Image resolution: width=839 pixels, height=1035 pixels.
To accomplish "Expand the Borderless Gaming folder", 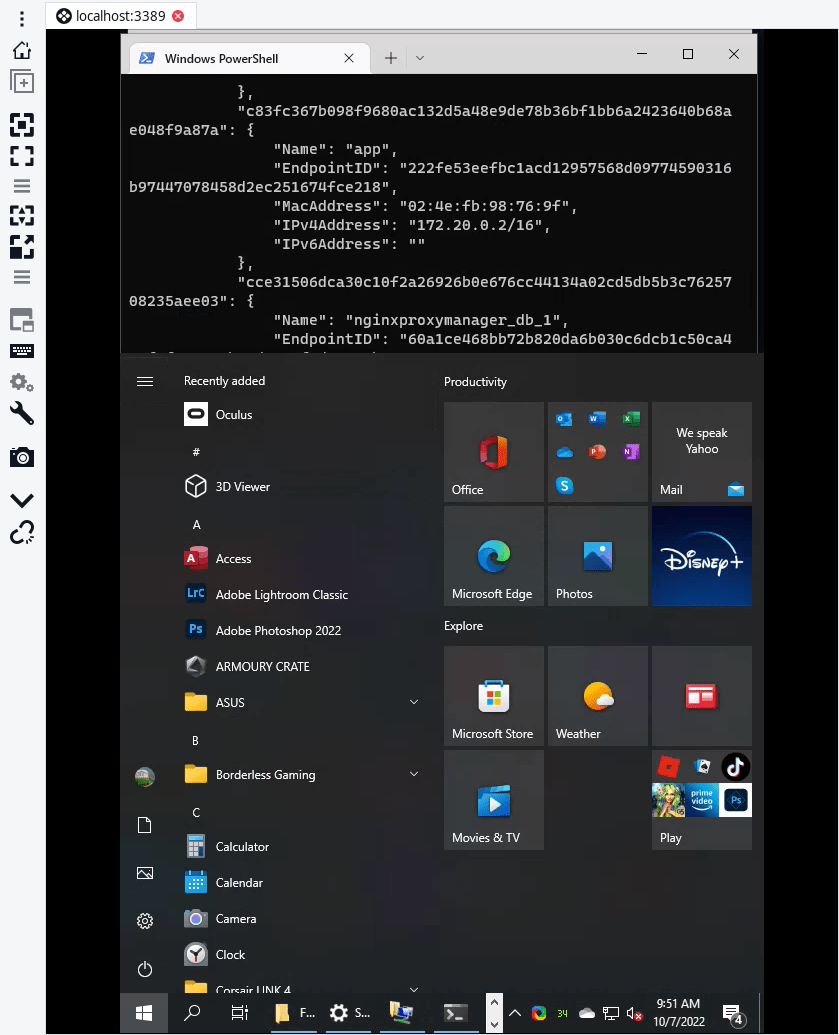I will pyautogui.click(x=414, y=775).
